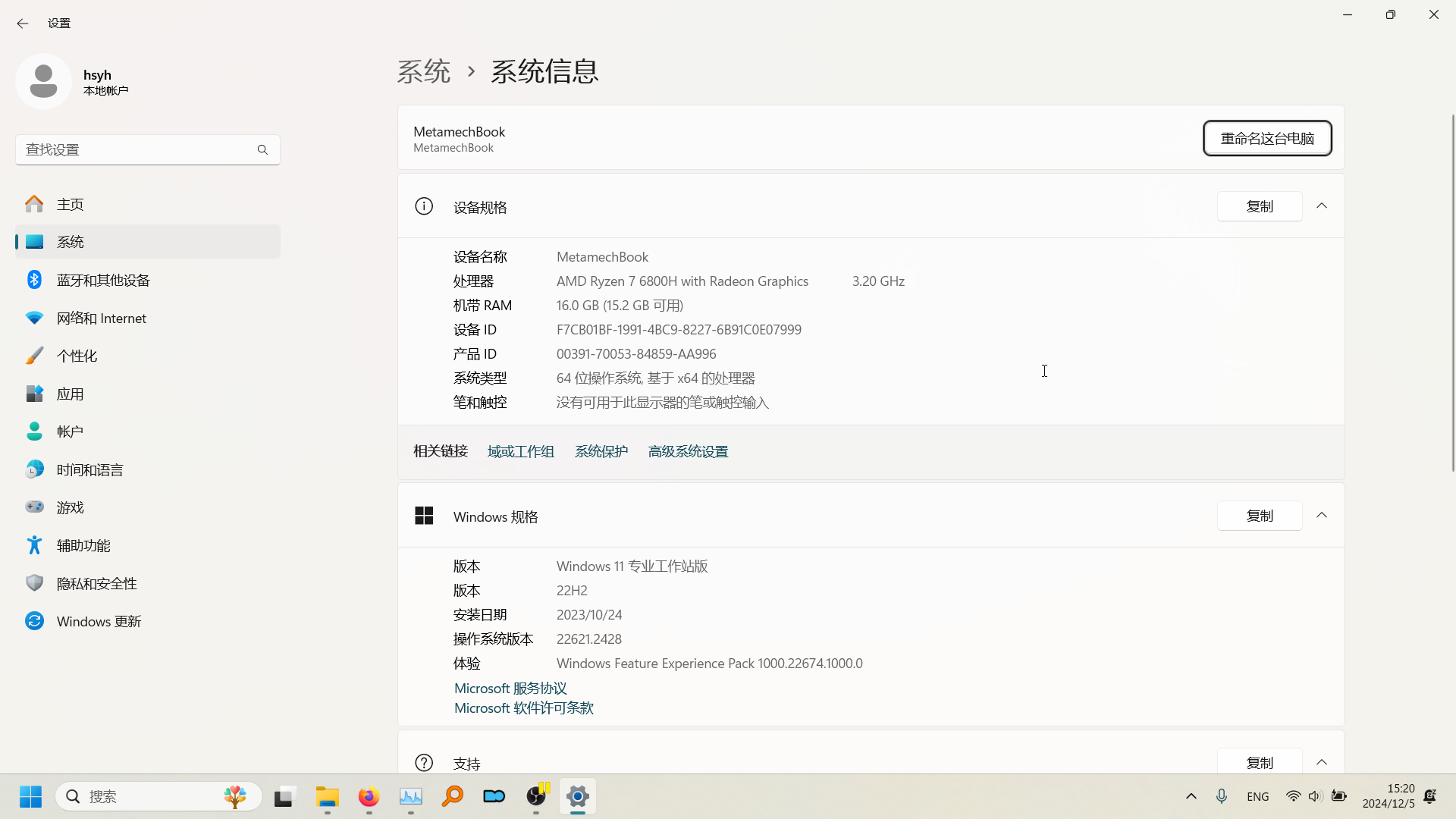Open 个性化 settings
1456x819 pixels.
pos(148,356)
